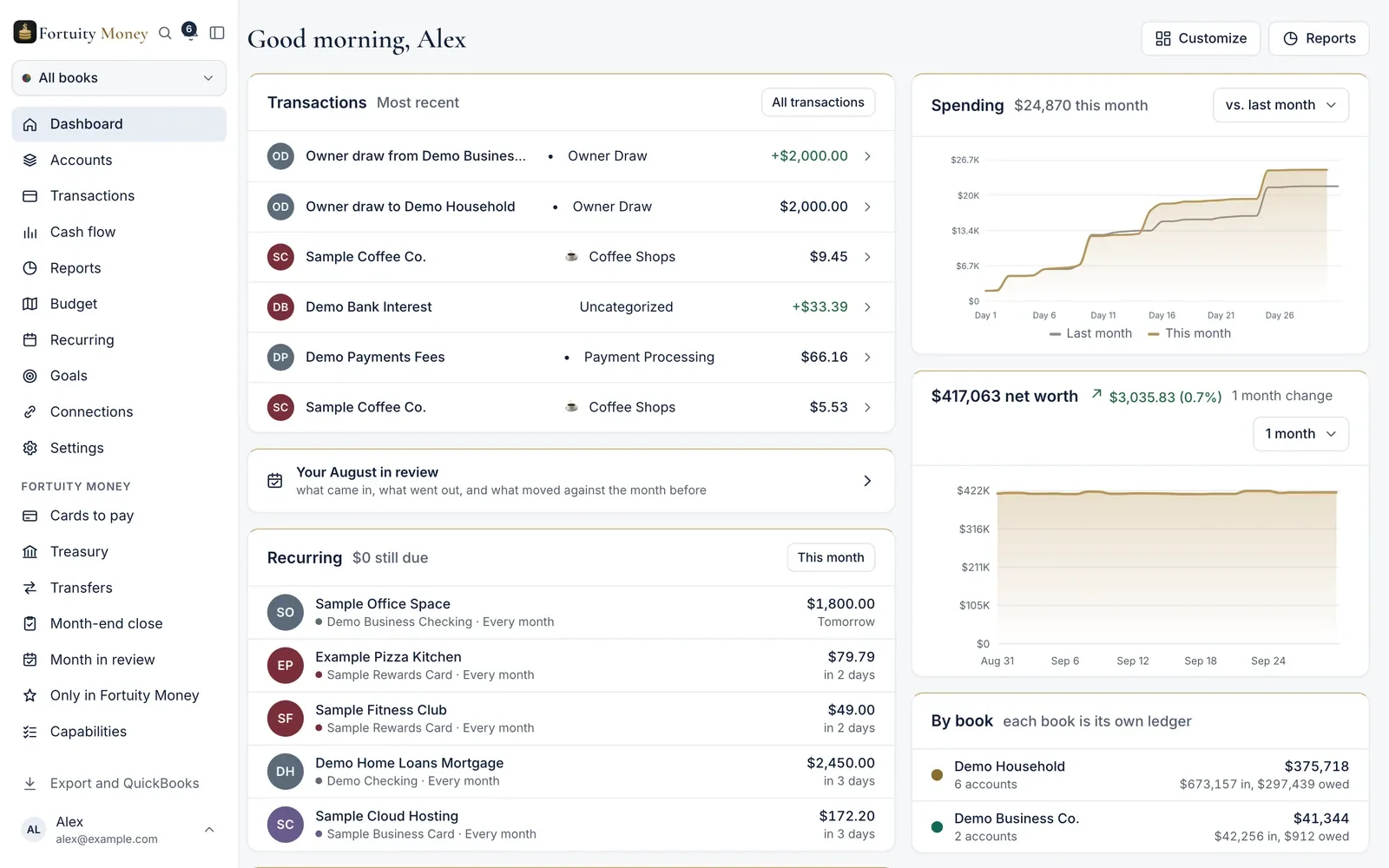1389x868 pixels.
Task: Click the Export and QuickBooks download icon
Action: coord(30,783)
